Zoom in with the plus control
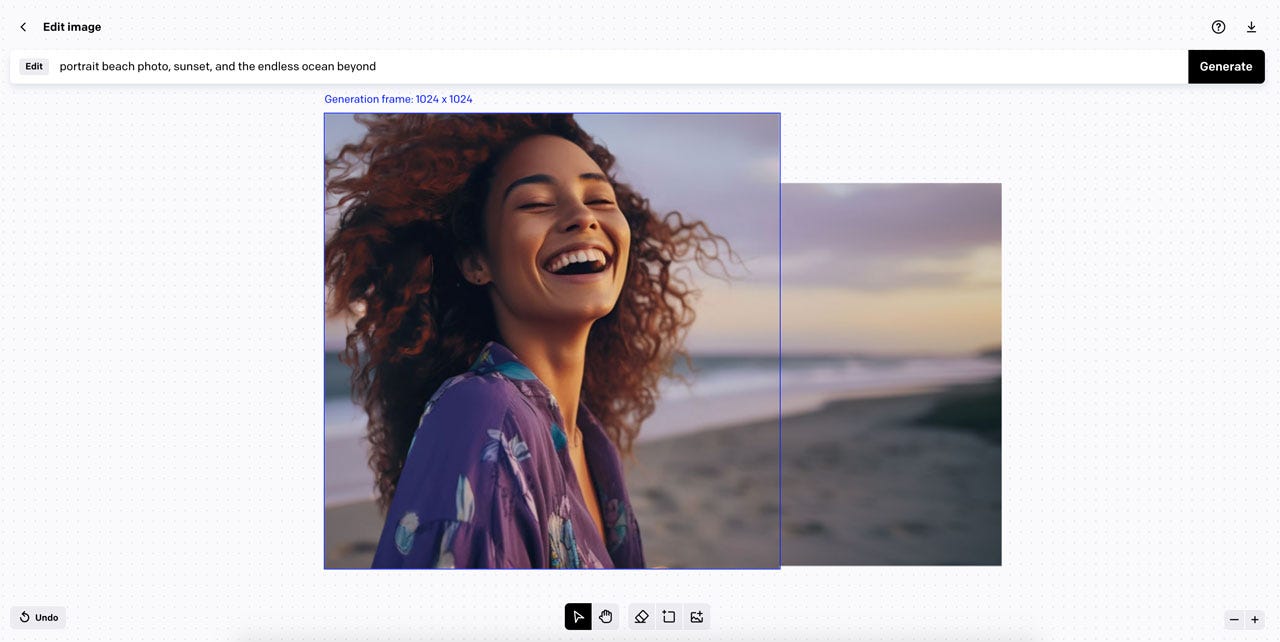The height and width of the screenshot is (642, 1280). pos(1255,620)
